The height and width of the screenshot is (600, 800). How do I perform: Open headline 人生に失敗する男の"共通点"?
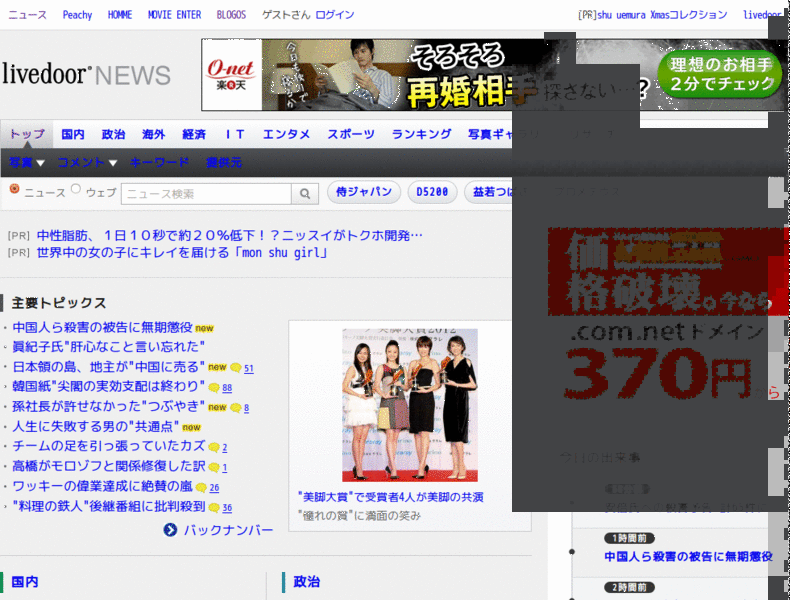click(x=96, y=426)
